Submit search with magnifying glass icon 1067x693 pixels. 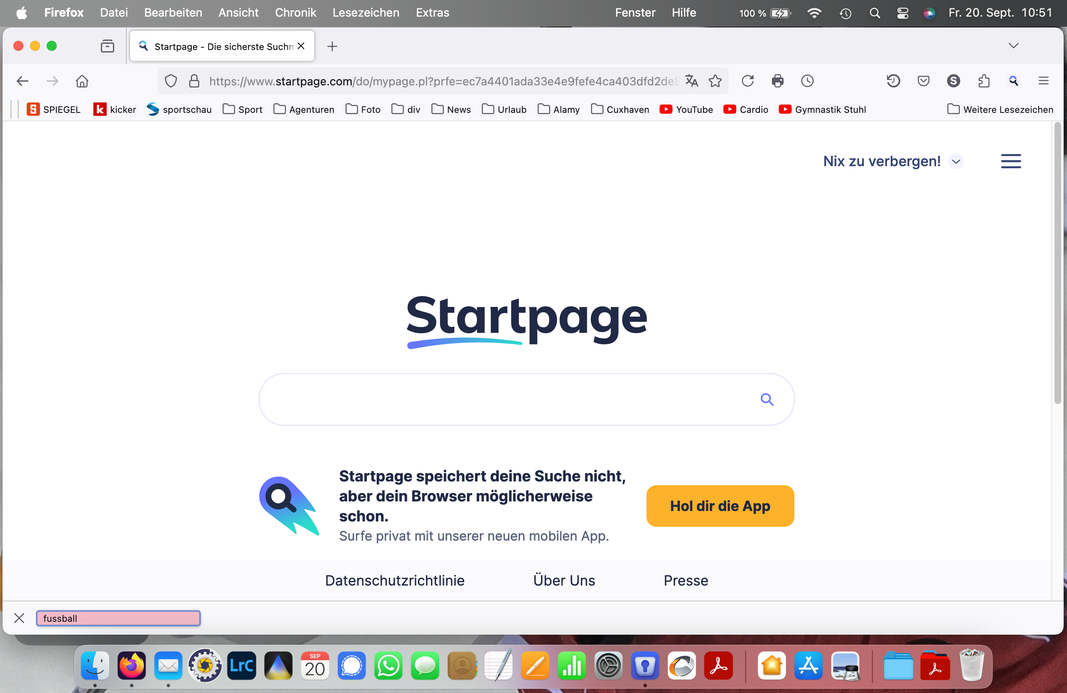click(x=767, y=400)
